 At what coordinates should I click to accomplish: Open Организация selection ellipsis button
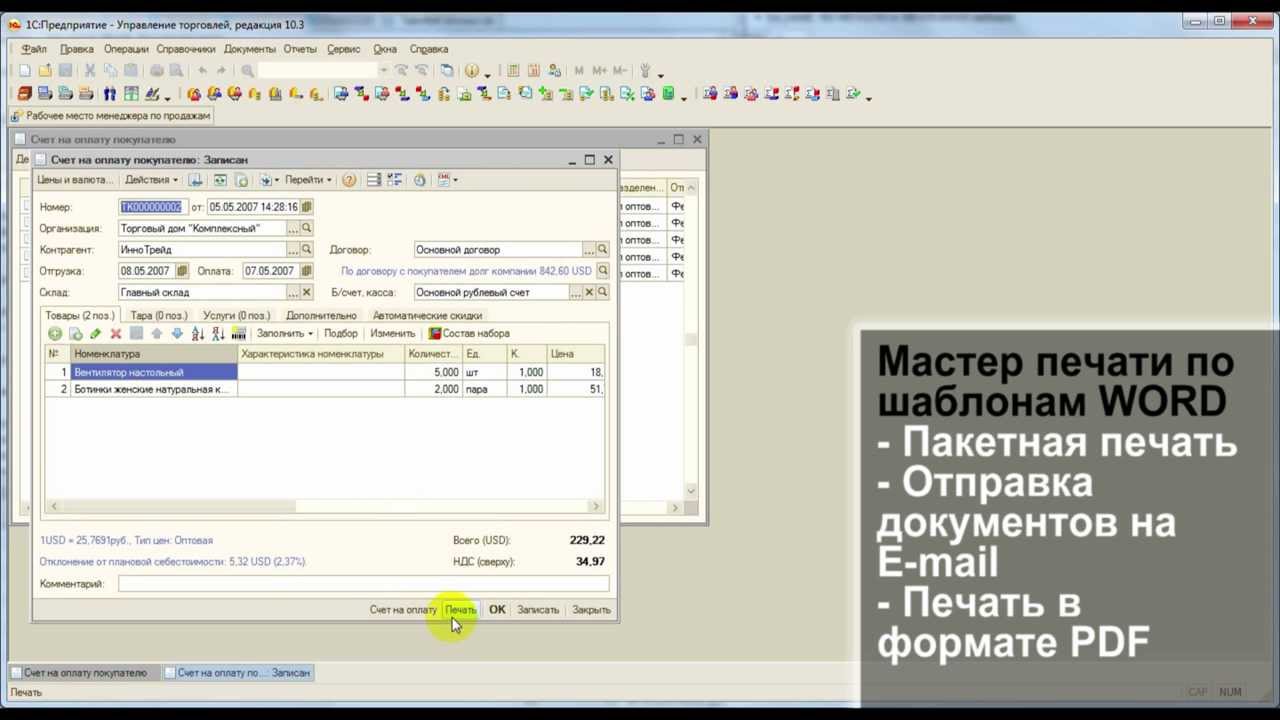click(x=293, y=229)
